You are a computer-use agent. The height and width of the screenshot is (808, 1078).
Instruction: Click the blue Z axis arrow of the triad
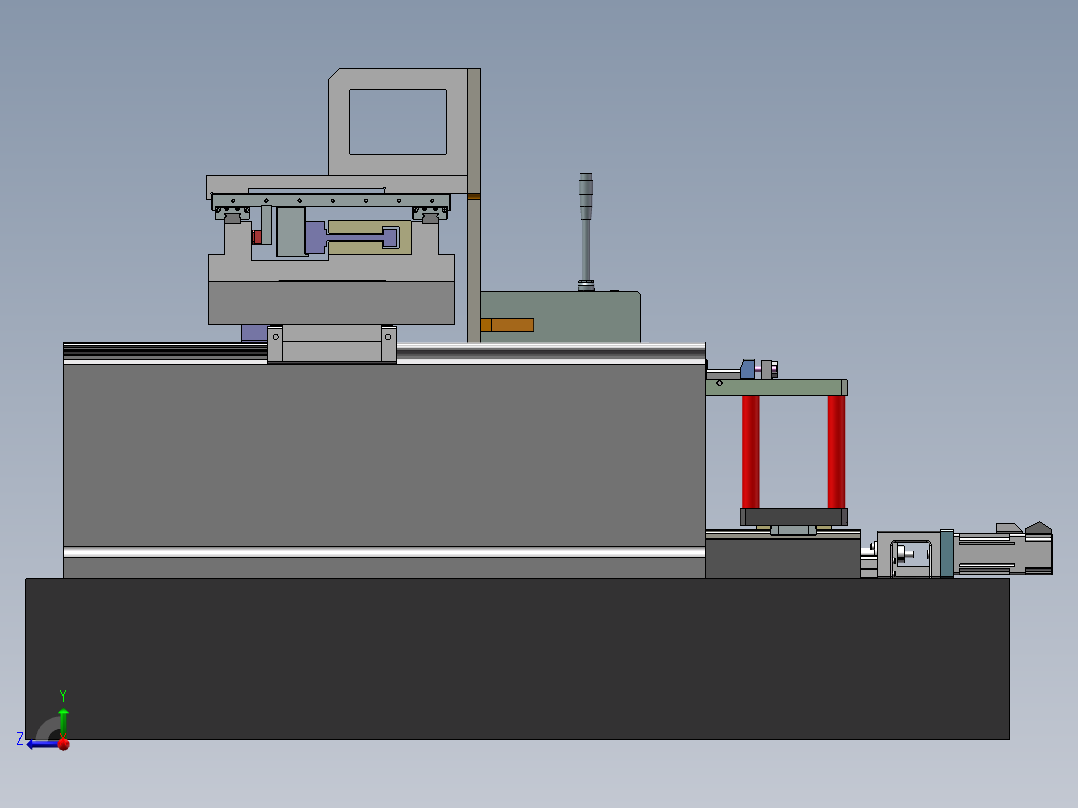click(x=41, y=744)
